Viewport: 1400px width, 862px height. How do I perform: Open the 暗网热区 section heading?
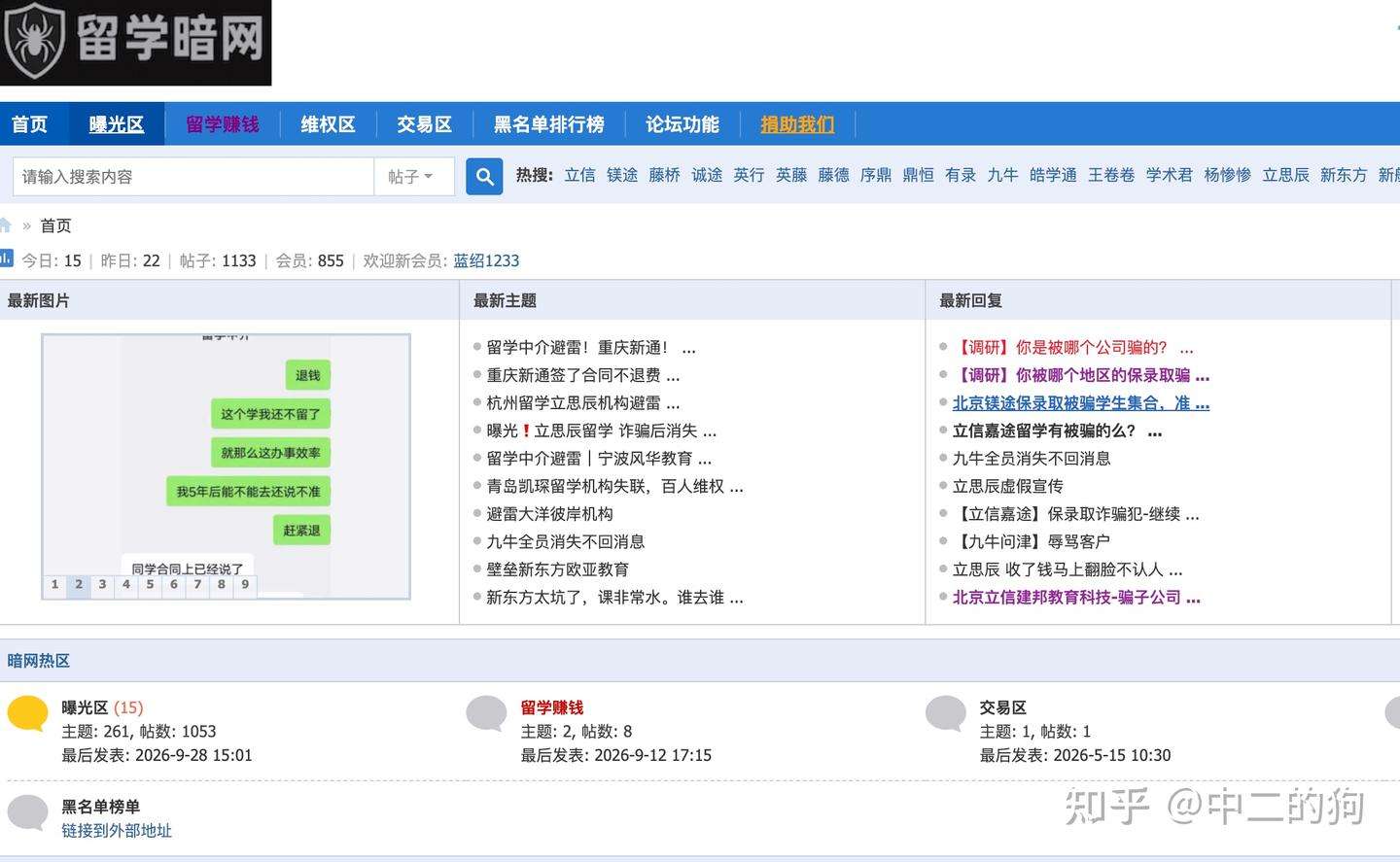click(x=39, y=661)
